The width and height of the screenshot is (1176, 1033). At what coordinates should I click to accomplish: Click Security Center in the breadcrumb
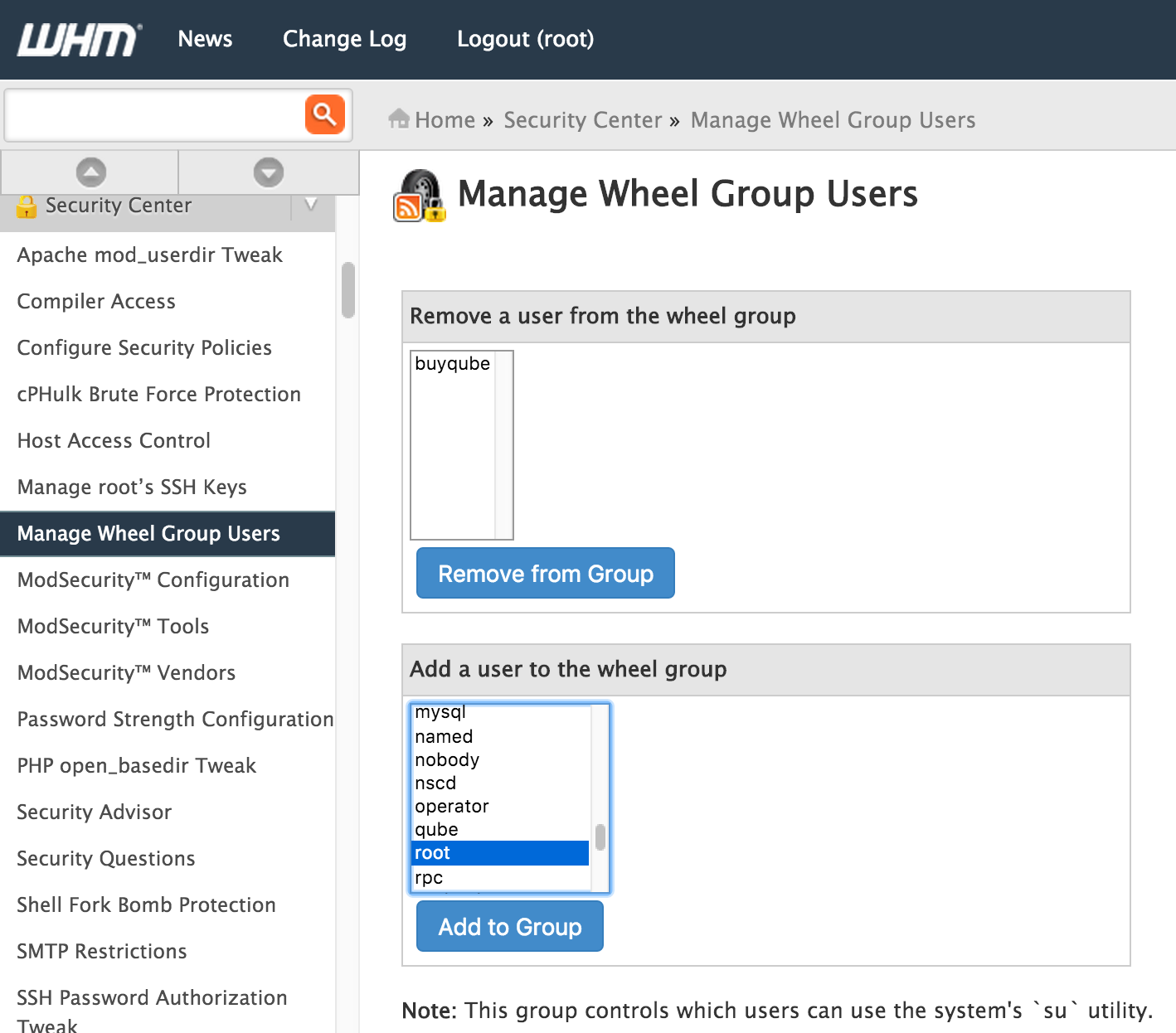tap(583, 119)
